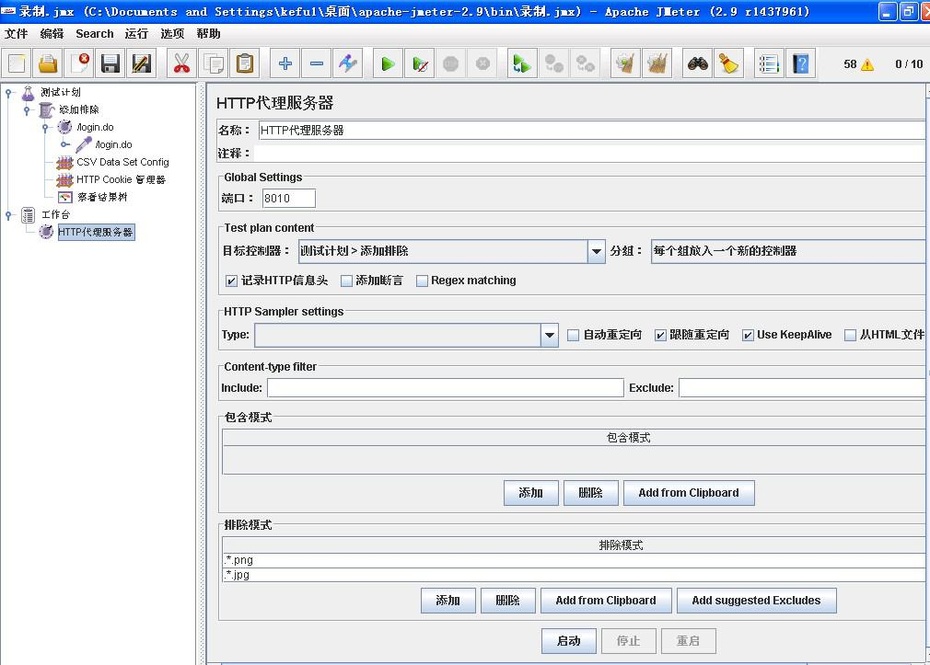Click the Remote Shutdown All icon

click(x=585, y=63)
